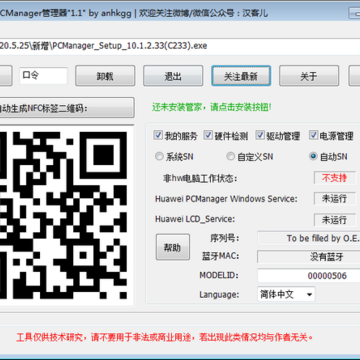Click the 口令 password input field
Image resolution: width=360 pixels, height=360 pixels.
[43, 76]
